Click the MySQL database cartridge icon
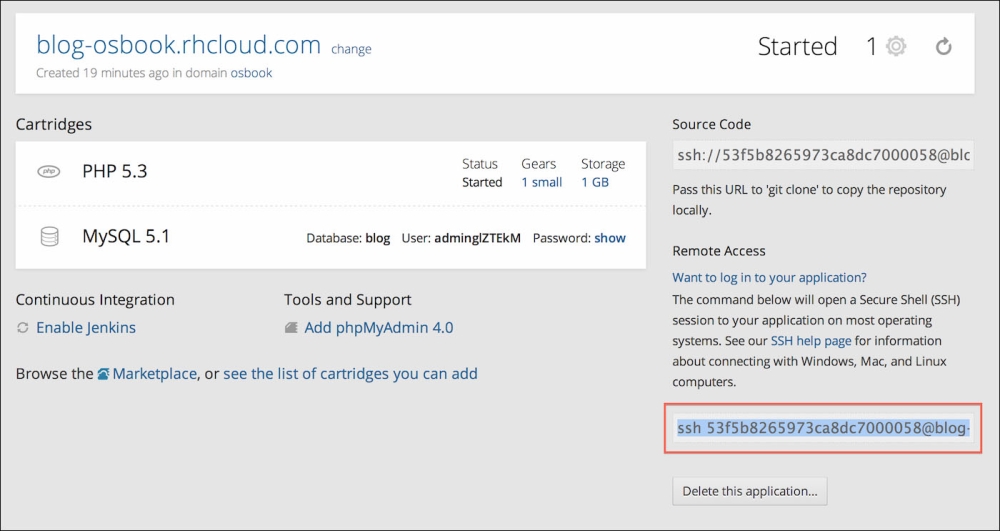1000x531 pixels. [48, 237]
